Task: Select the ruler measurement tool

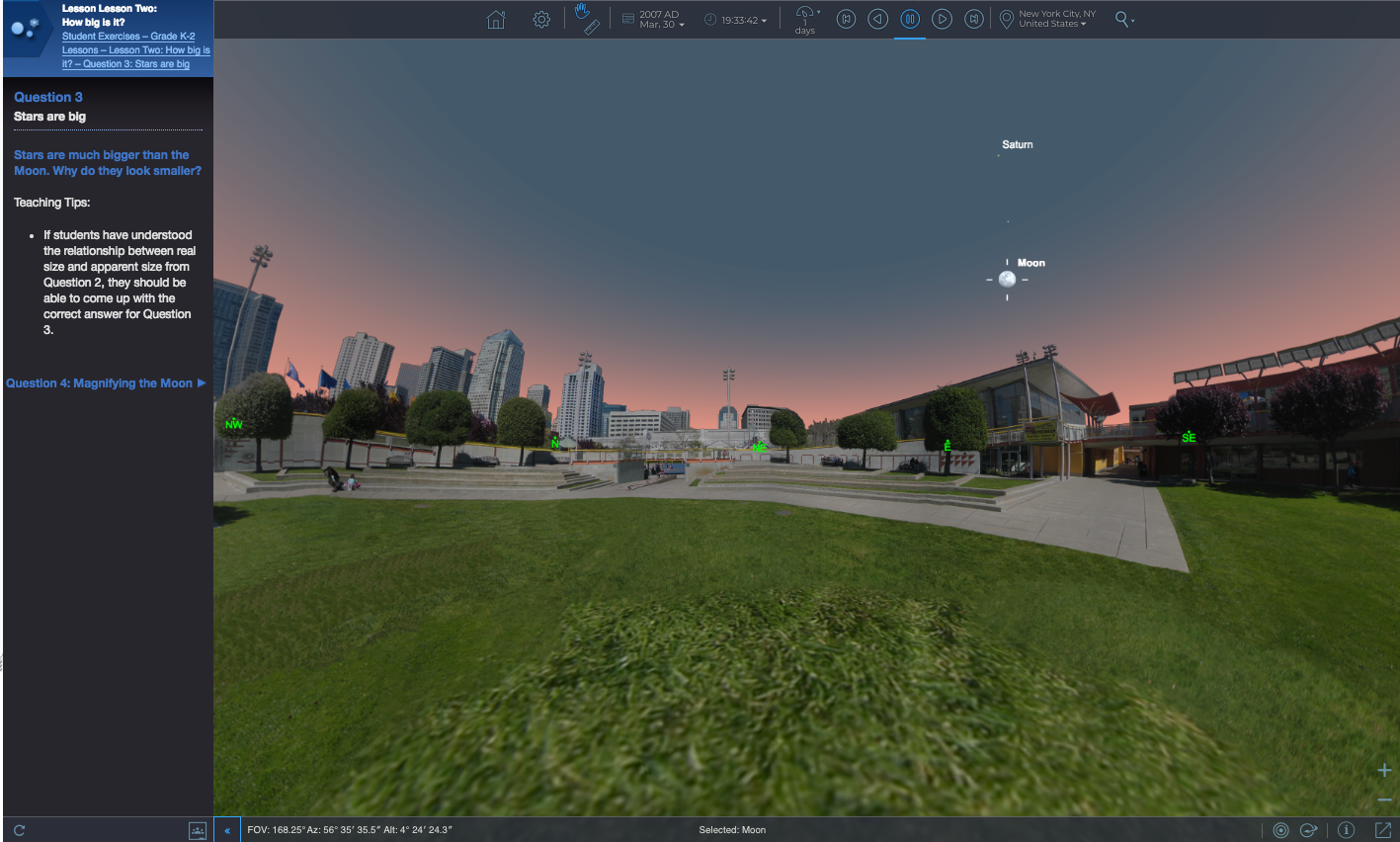Action: [x=592, y=28]
